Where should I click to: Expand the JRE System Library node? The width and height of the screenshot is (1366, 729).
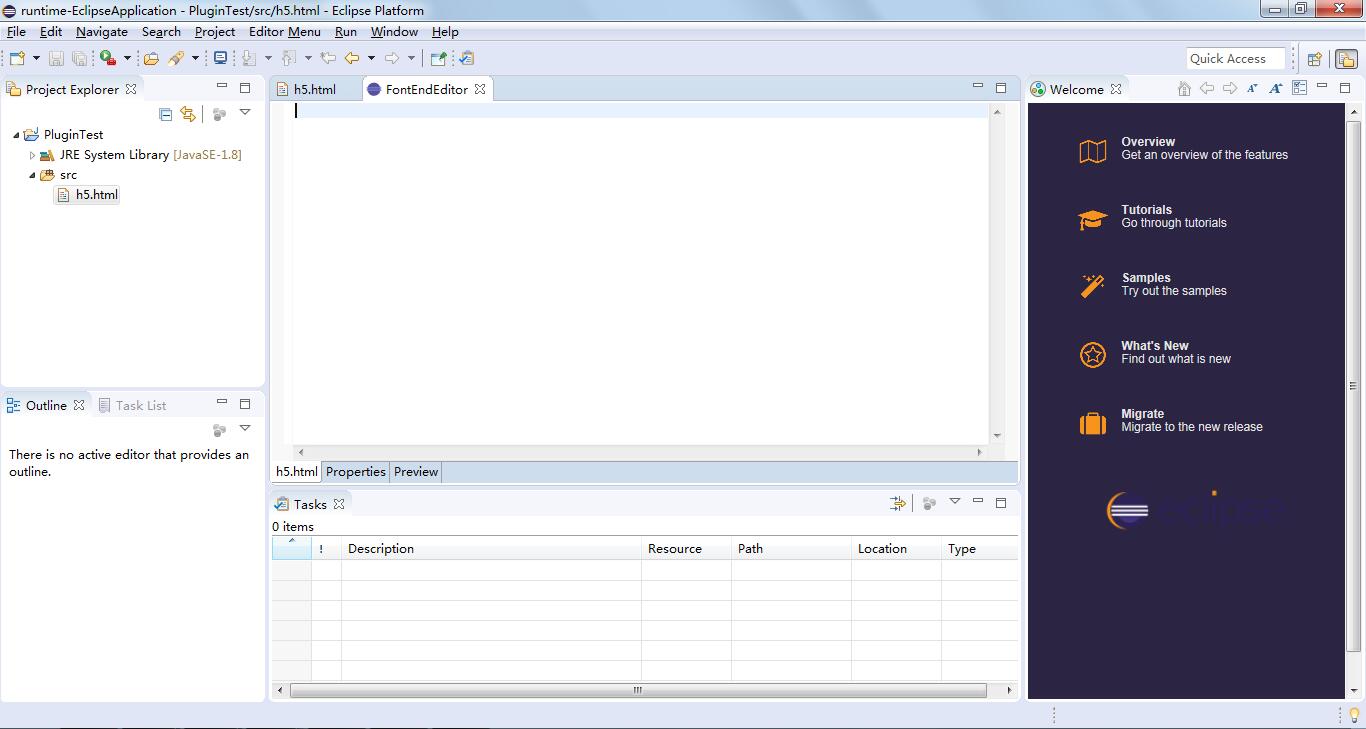(x=32, y=155)
